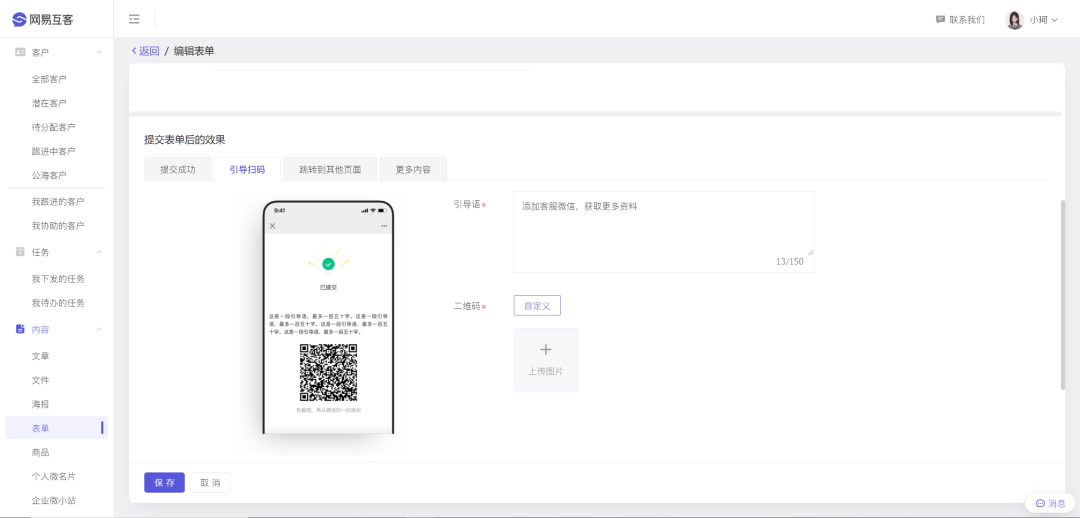Screen dimensions: 1080x518
Task: Collapse the 内容 menu section
Action: tap(99, 329)
